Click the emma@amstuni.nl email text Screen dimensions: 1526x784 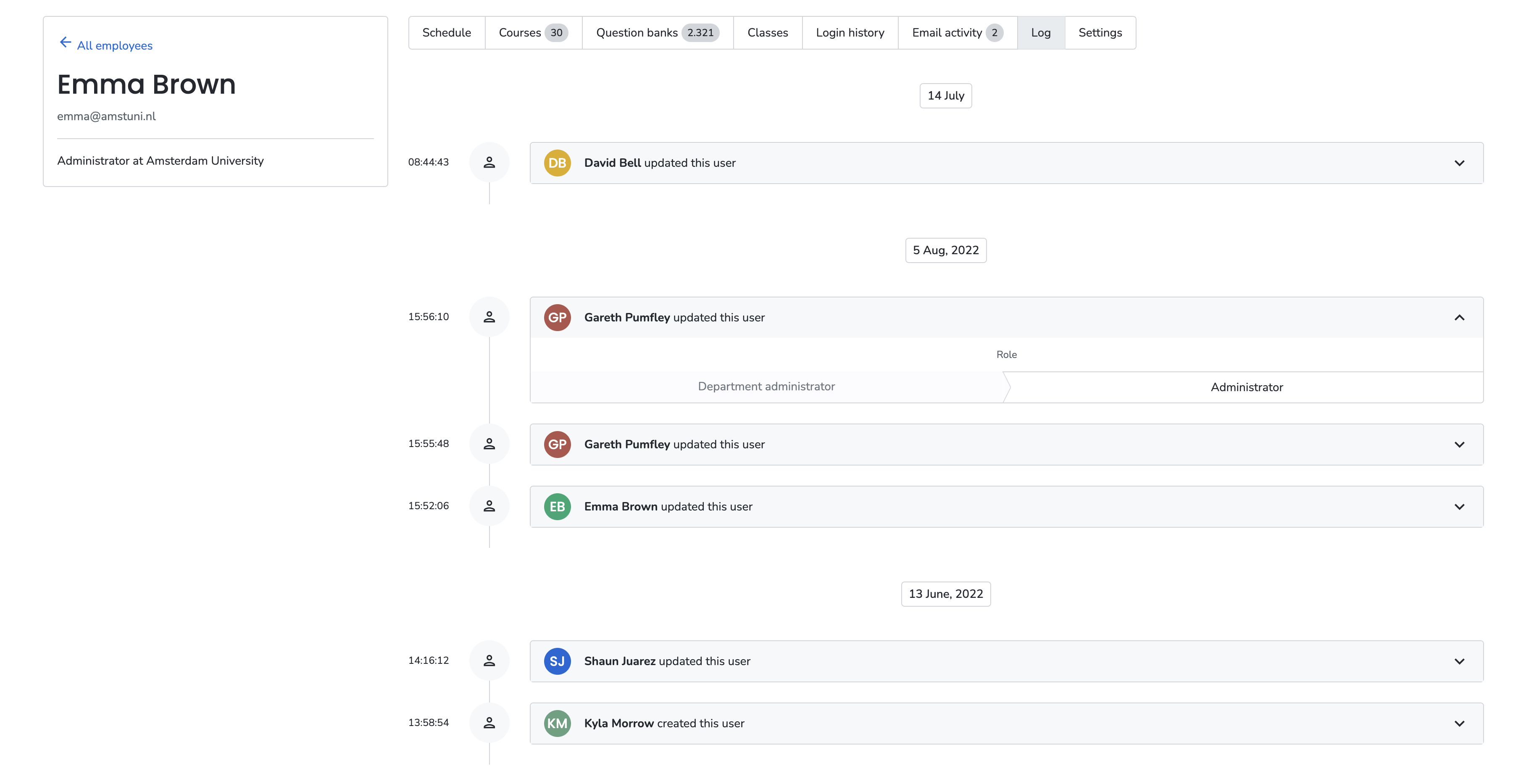(107, 116)
